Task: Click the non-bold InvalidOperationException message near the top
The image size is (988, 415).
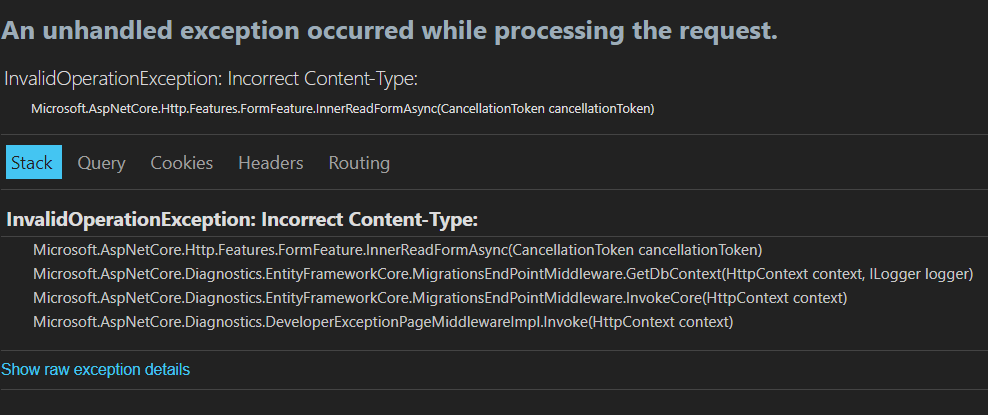Action: click(211, 79)
